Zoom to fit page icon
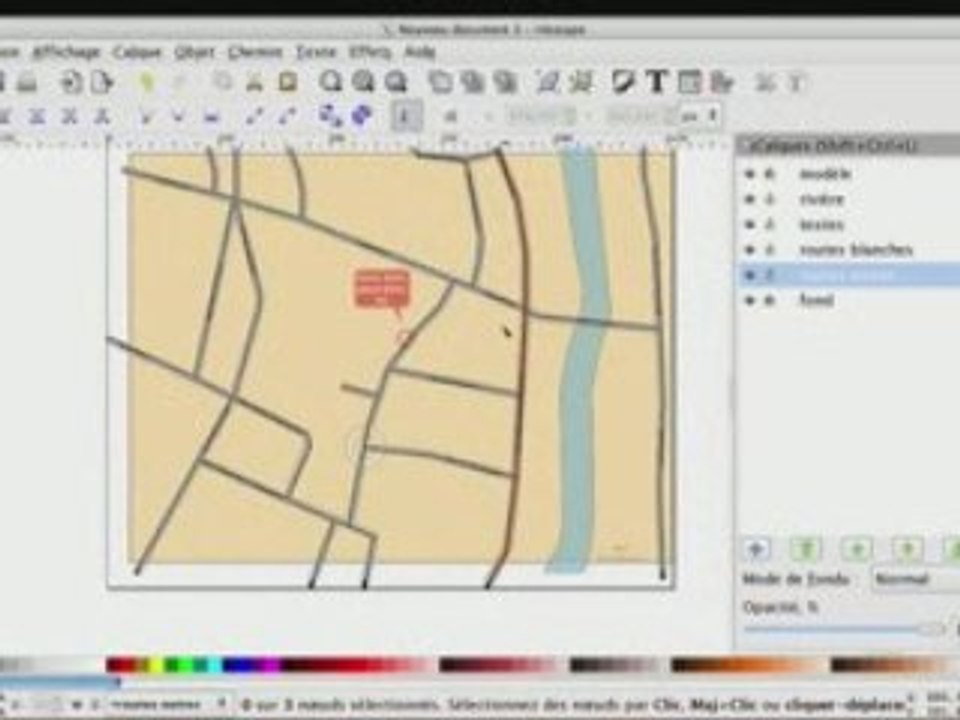This screenshot has width=960, height=720. click(396, 81)
